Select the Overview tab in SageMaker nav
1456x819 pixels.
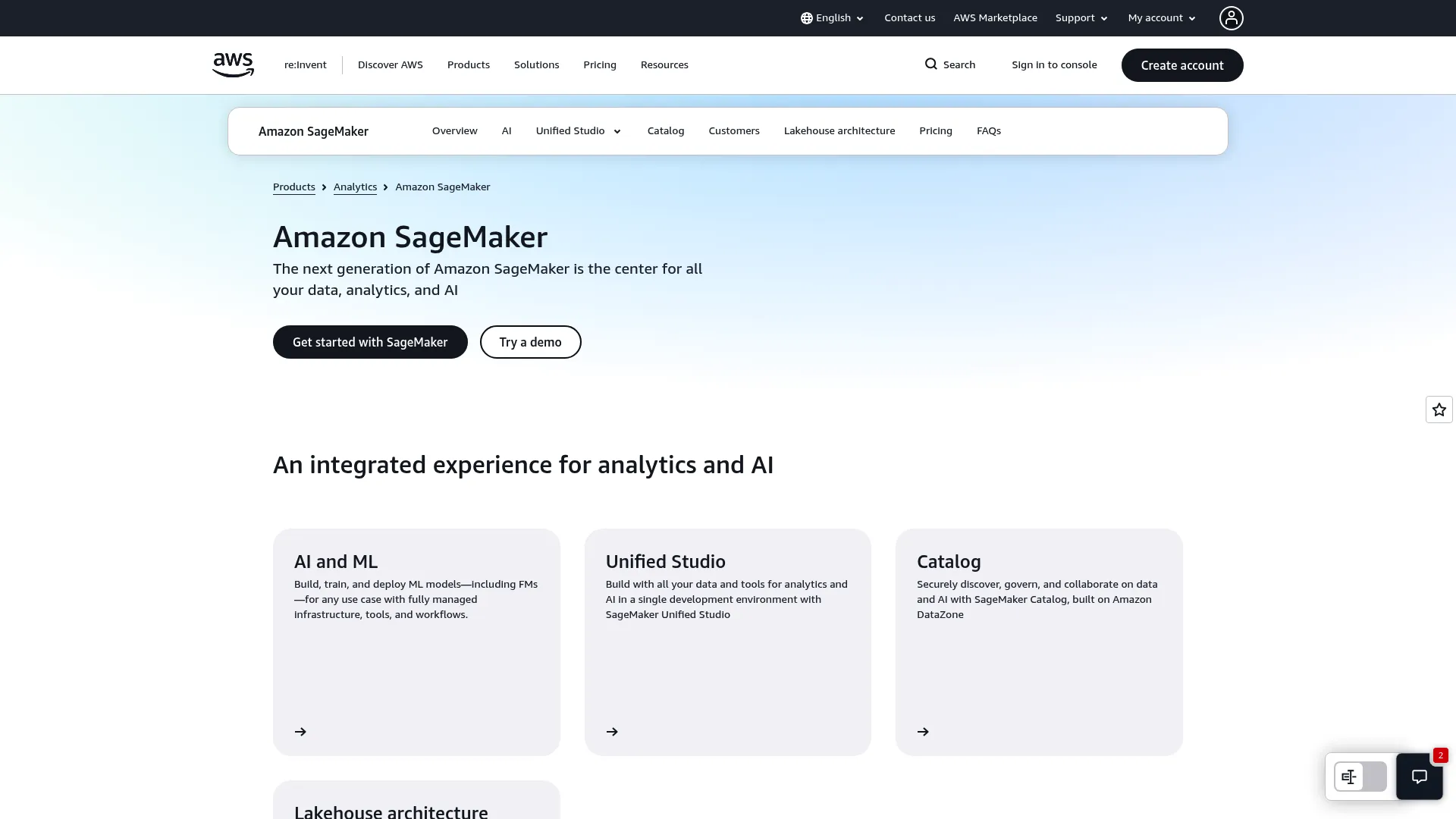(x=455, y=131)
